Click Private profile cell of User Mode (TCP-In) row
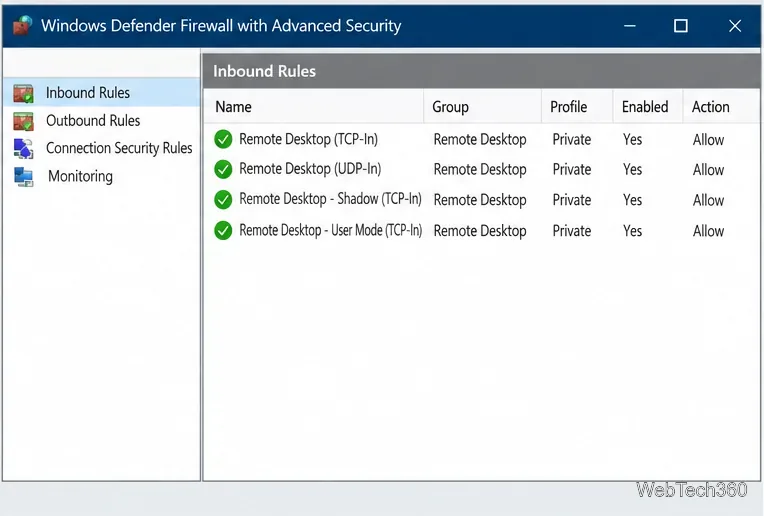This screenshot has height=516, width=764. [572, 231]
